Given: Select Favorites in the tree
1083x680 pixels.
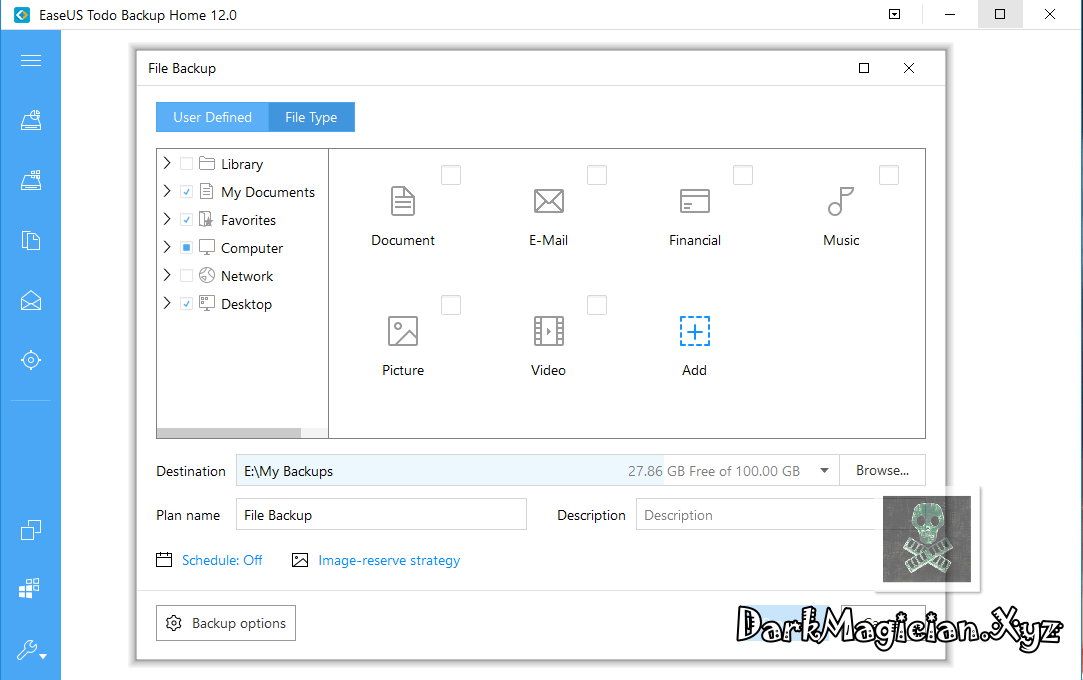Looking at the screenshot, I should pyautogui.click(x=248, y=220).
